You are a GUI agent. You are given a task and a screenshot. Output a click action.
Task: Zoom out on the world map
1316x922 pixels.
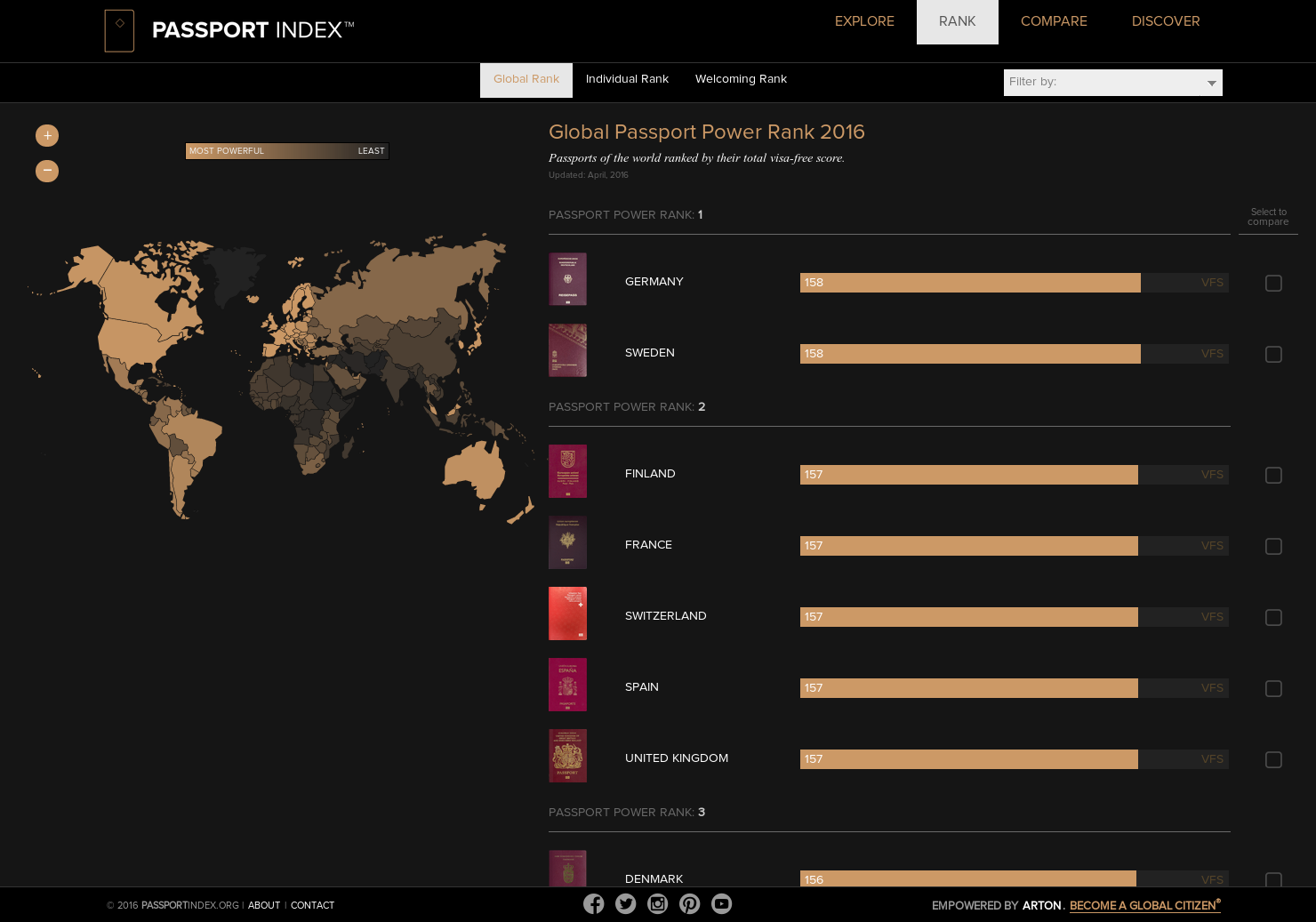46,171
